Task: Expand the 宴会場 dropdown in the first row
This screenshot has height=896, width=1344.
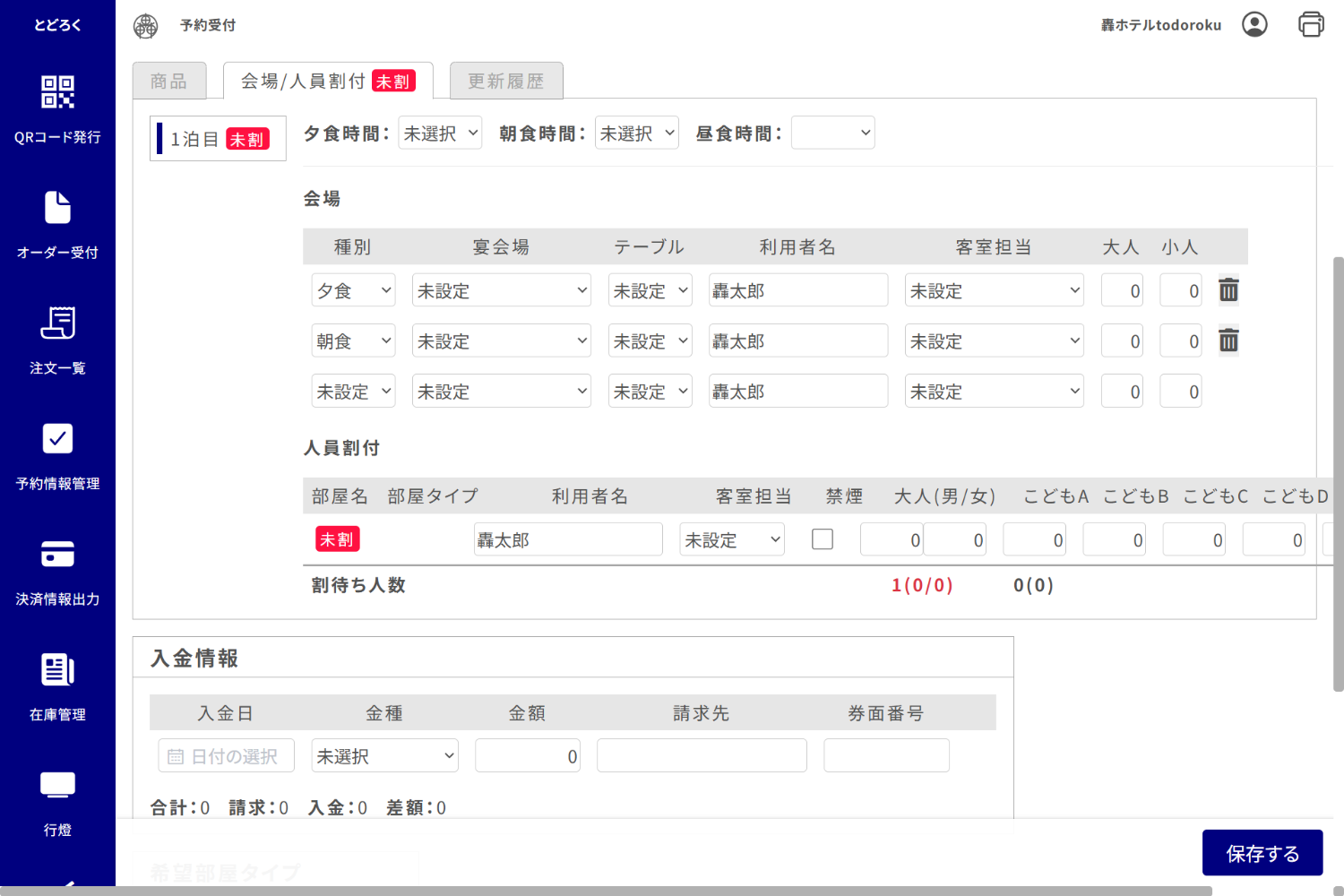Action: pyautogui.click(x=501, y=289)
